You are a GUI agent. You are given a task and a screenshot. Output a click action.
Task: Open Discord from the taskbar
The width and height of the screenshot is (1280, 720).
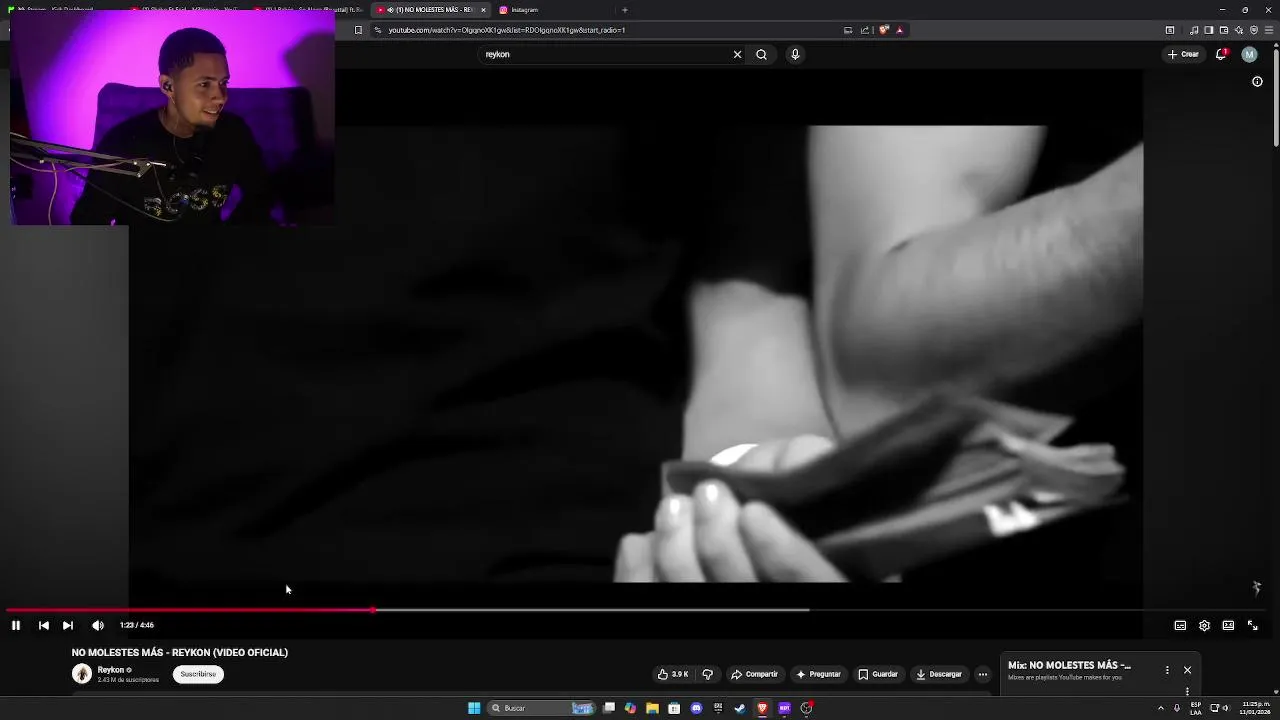coord(696,708)
